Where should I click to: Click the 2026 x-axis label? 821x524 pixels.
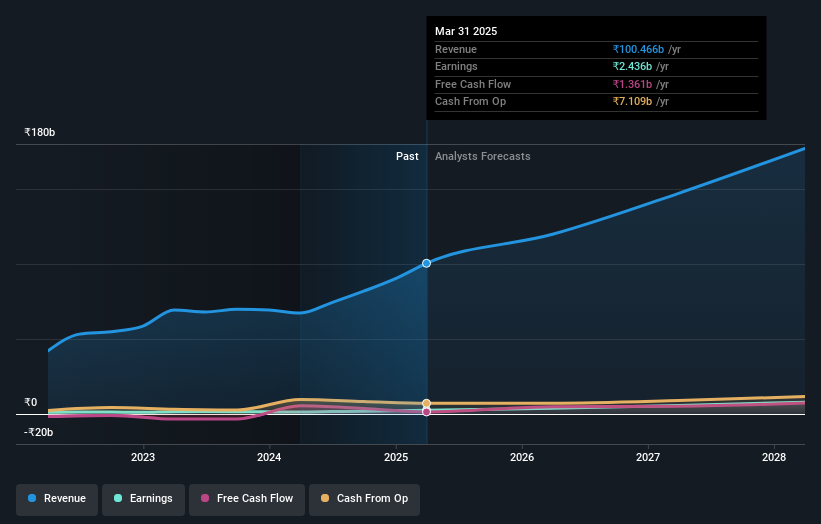pos(522,457)
